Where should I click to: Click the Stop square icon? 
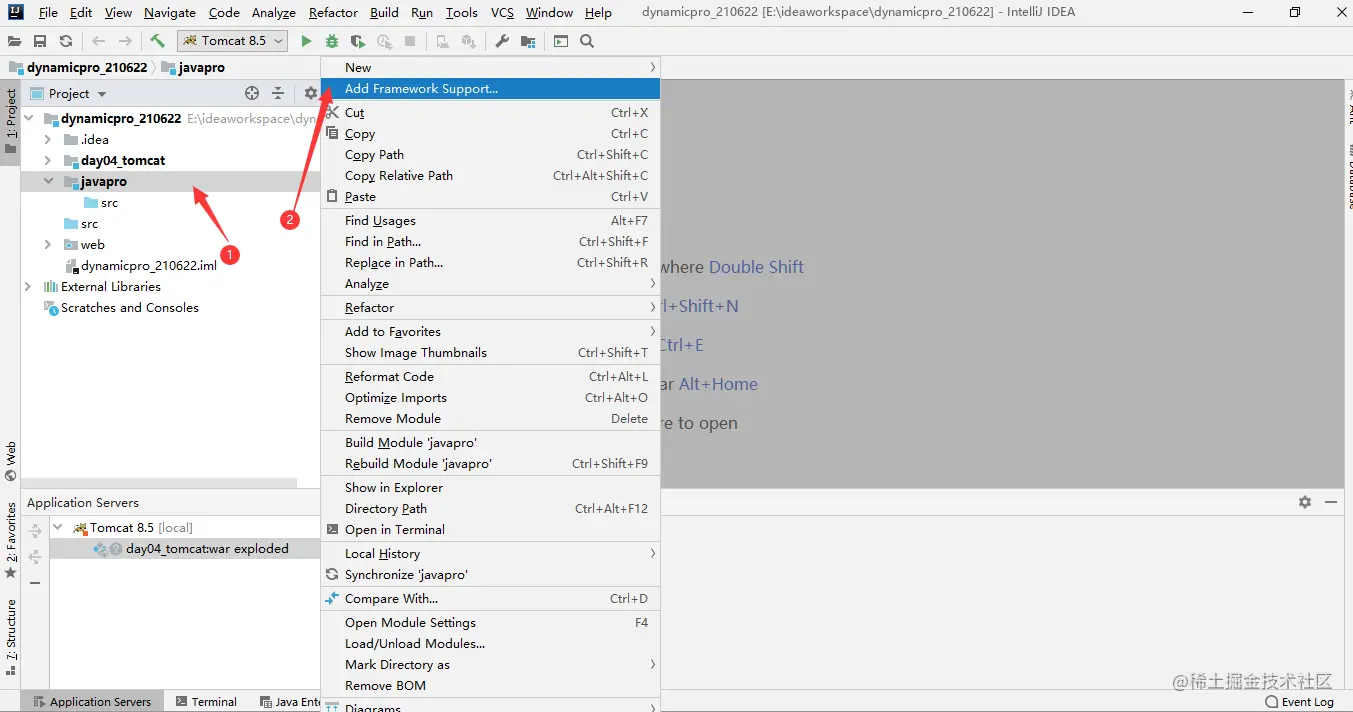tap(410, 41)
